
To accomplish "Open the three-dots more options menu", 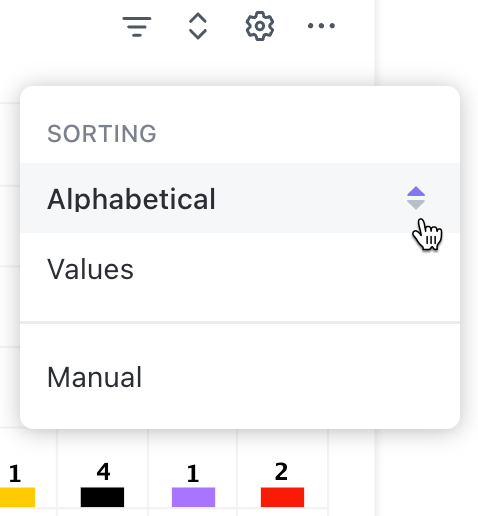I will coord(321,26).
